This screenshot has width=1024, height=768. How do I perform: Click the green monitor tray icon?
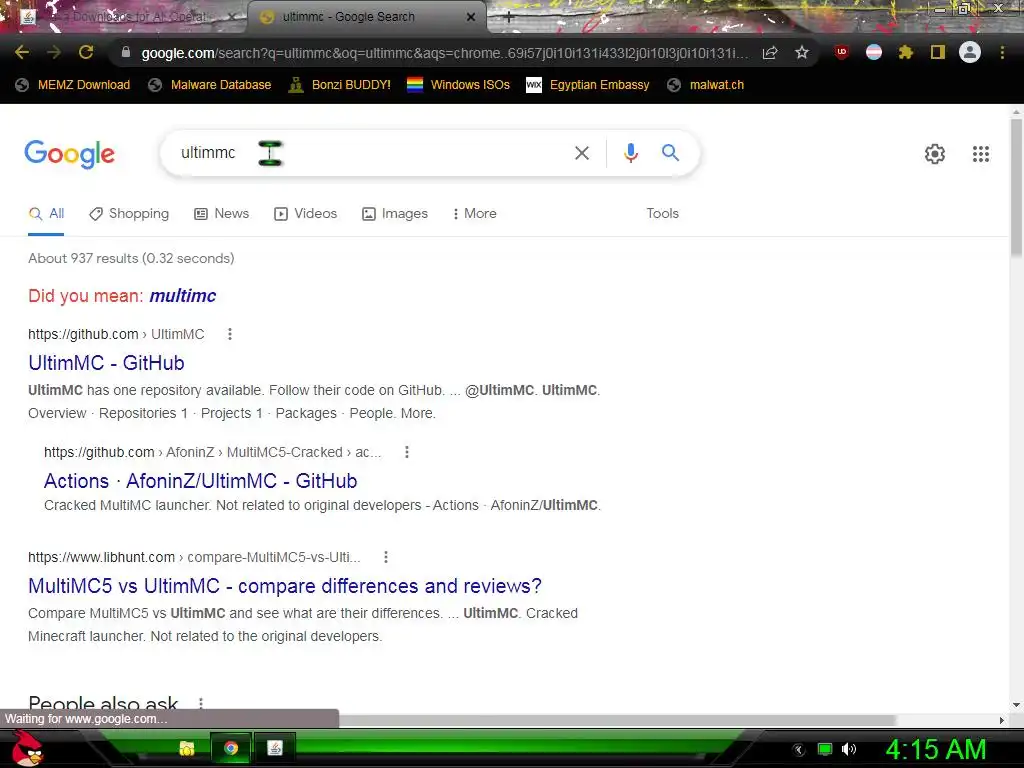point(825,749)
